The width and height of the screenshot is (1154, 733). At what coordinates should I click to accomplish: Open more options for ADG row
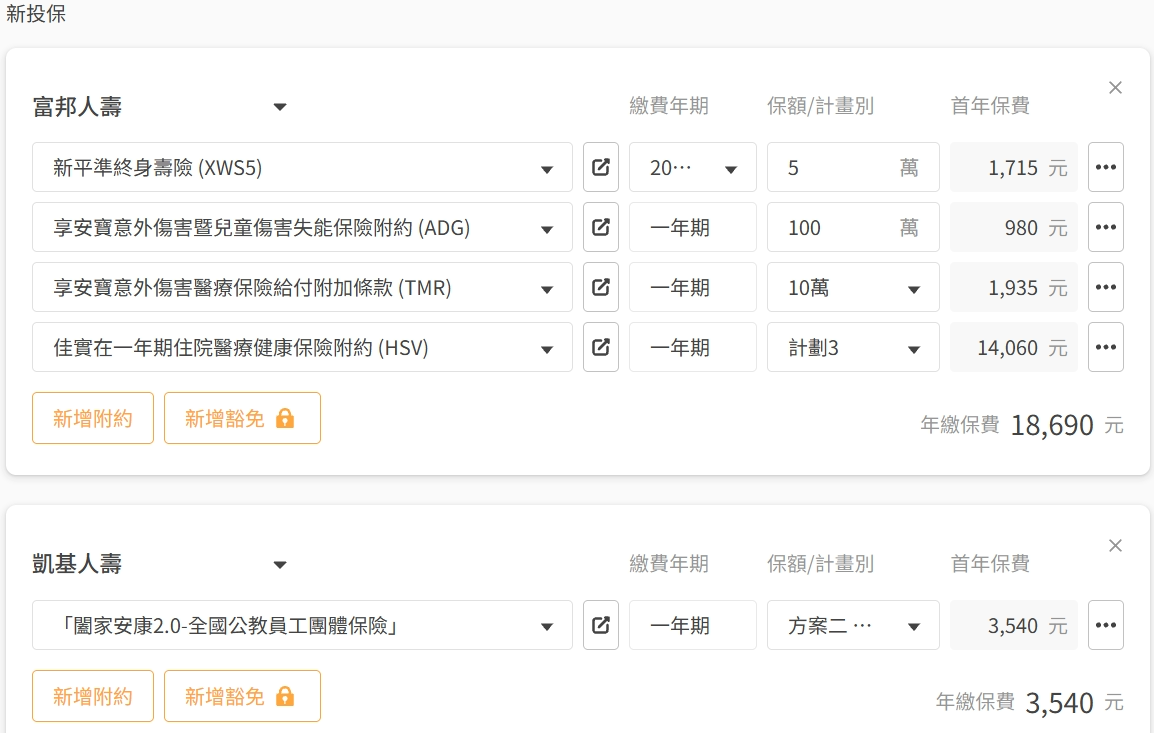[x=1105, y=227]
